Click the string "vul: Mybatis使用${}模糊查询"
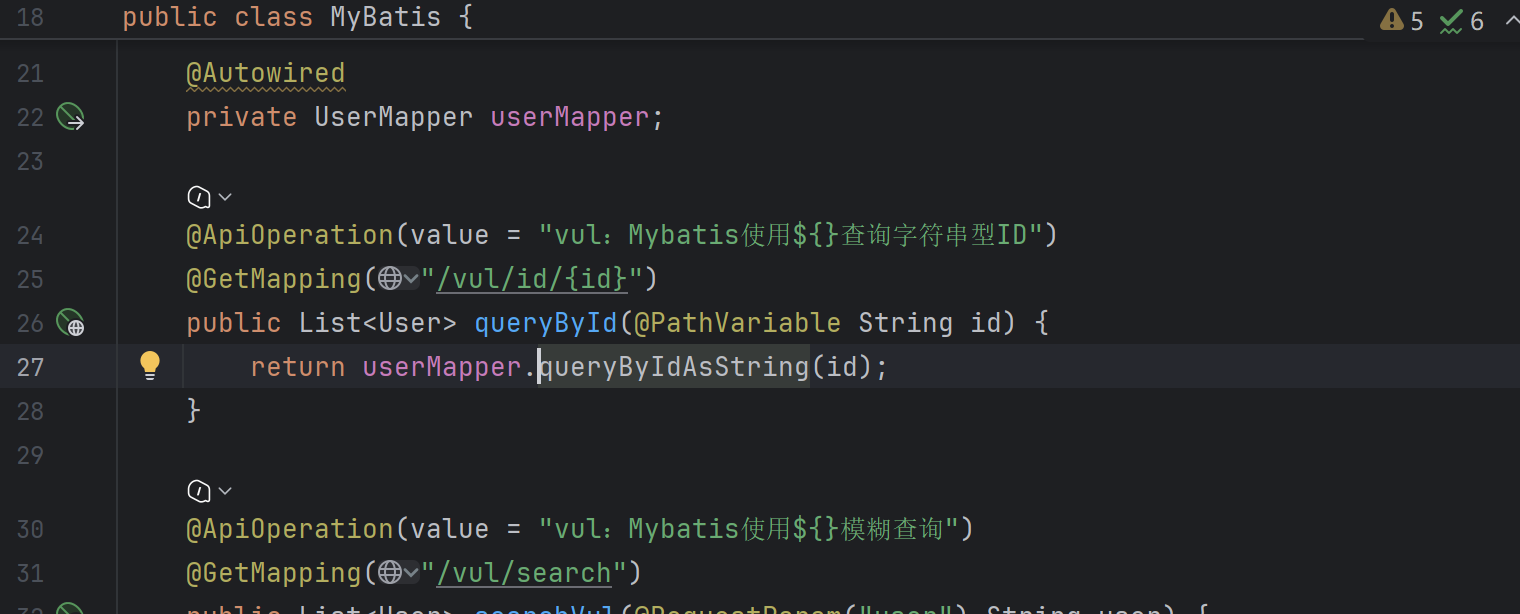Image resolution: width=1520 pixels, height=614 pixels. (749, 529)
